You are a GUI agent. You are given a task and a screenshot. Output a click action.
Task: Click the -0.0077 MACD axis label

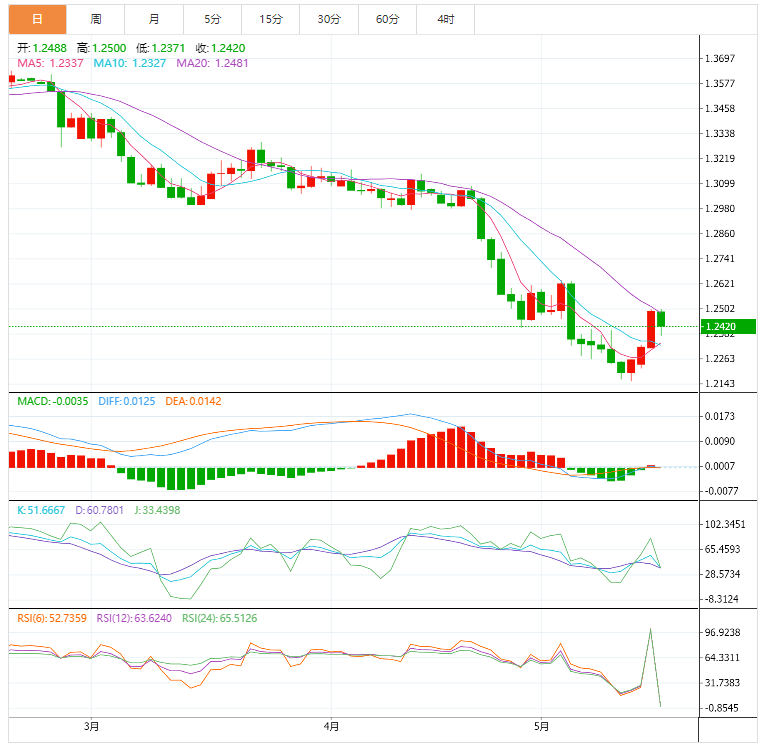[x=721, y=491]
